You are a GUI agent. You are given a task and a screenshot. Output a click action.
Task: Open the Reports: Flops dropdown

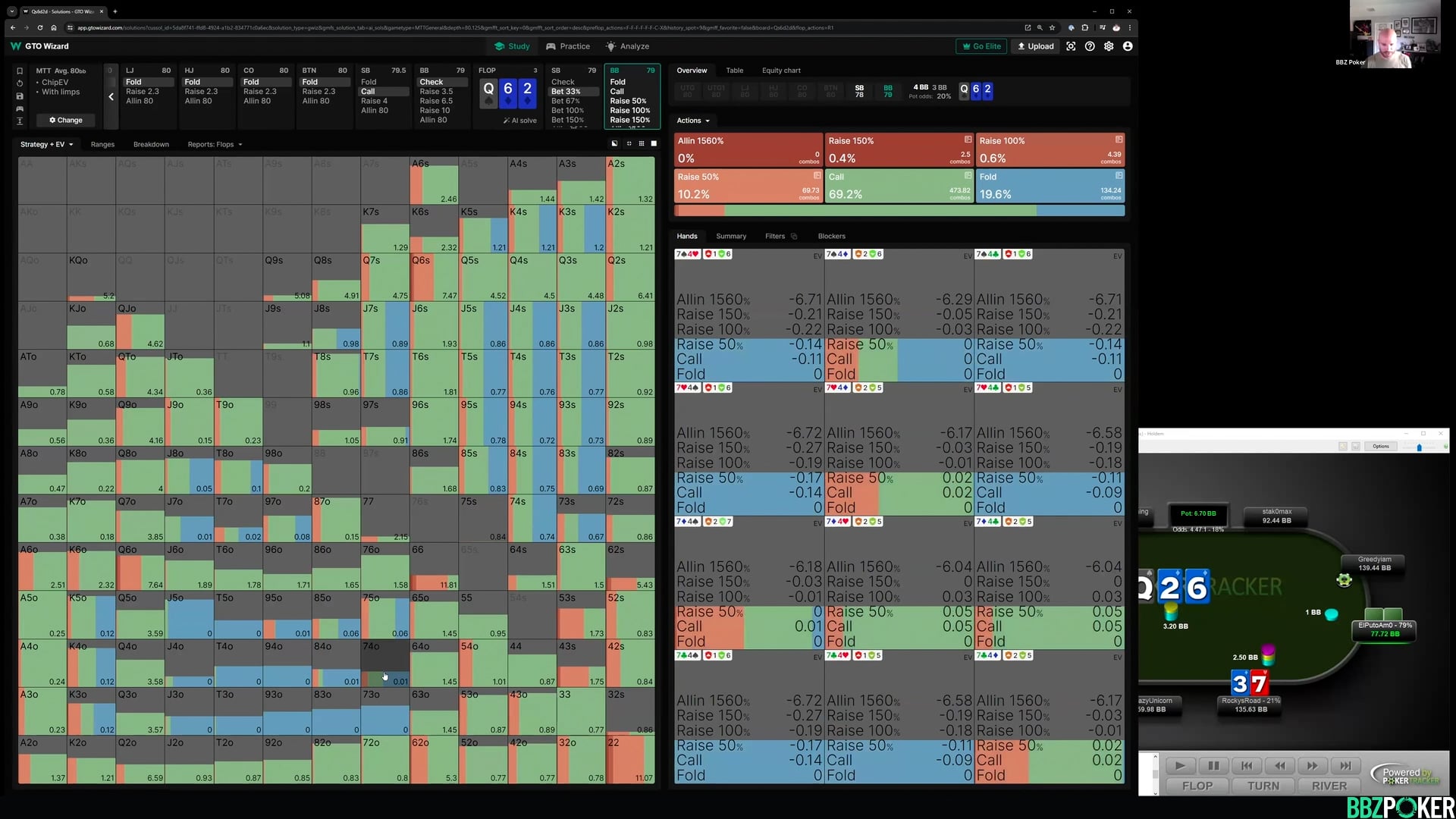tap(215, 144)
